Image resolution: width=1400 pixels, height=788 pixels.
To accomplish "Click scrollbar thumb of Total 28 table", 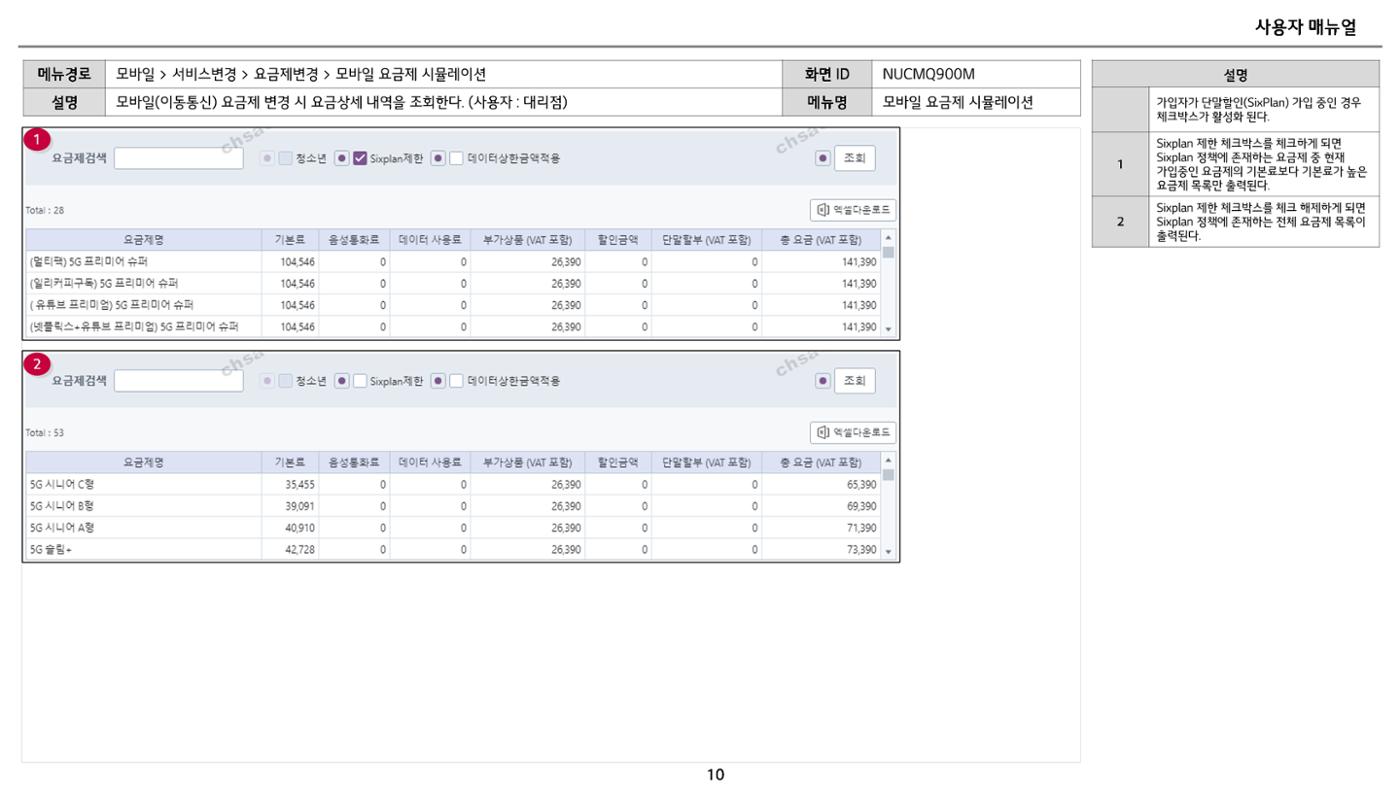I will [x=888, y=253].
